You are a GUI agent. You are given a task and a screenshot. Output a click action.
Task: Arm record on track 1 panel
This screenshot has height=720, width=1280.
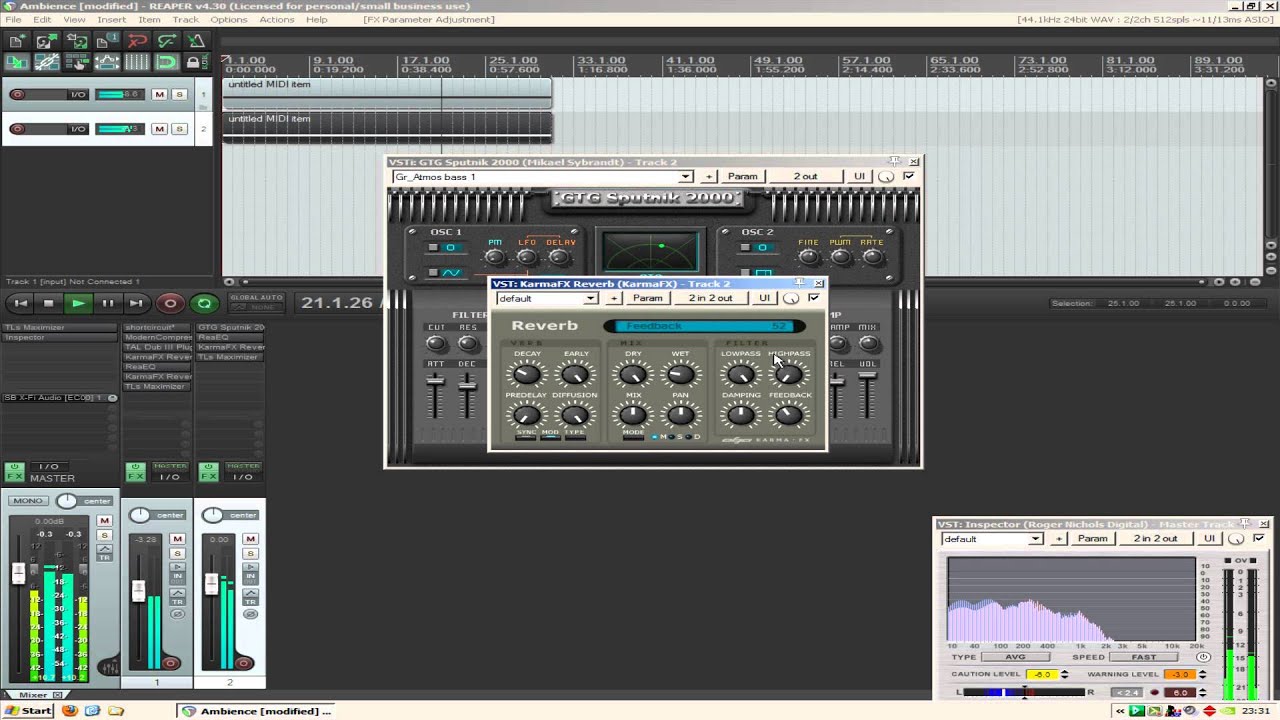[17, 95]
